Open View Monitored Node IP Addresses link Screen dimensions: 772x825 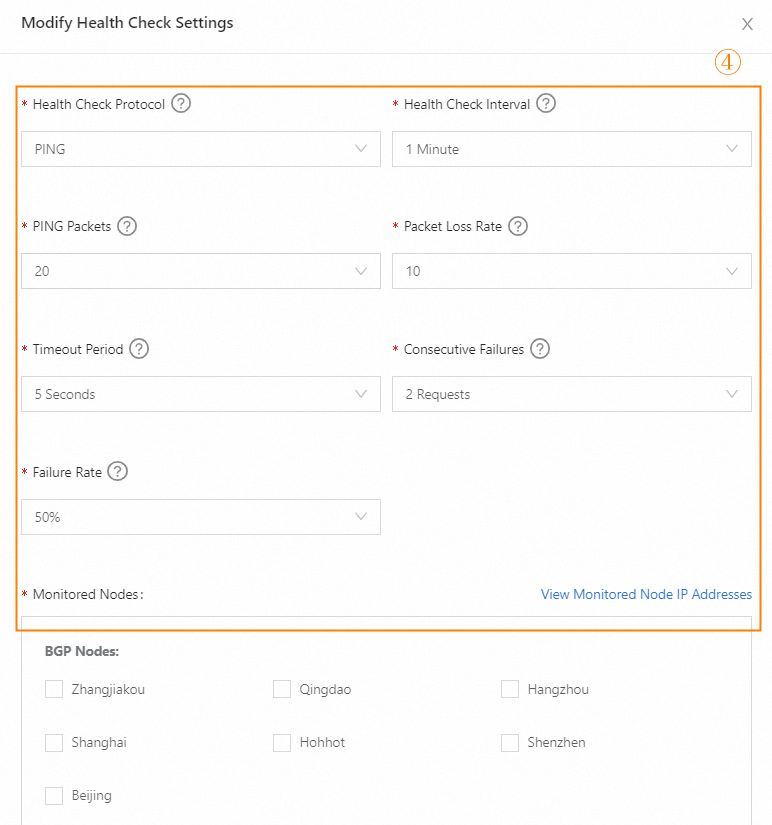click(646, 594)
